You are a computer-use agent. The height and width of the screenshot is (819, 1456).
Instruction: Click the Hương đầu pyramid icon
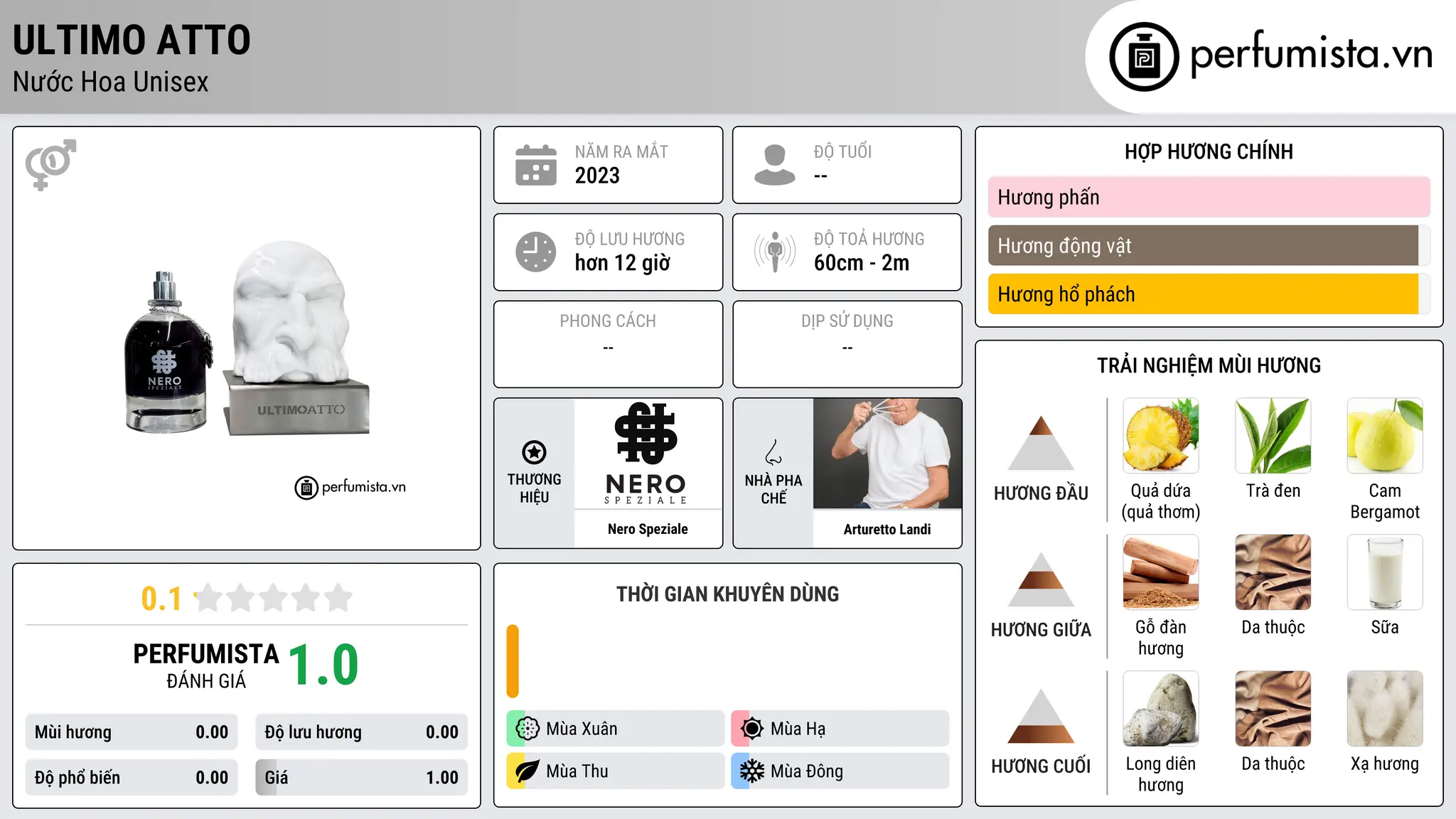click(1042, 443)
